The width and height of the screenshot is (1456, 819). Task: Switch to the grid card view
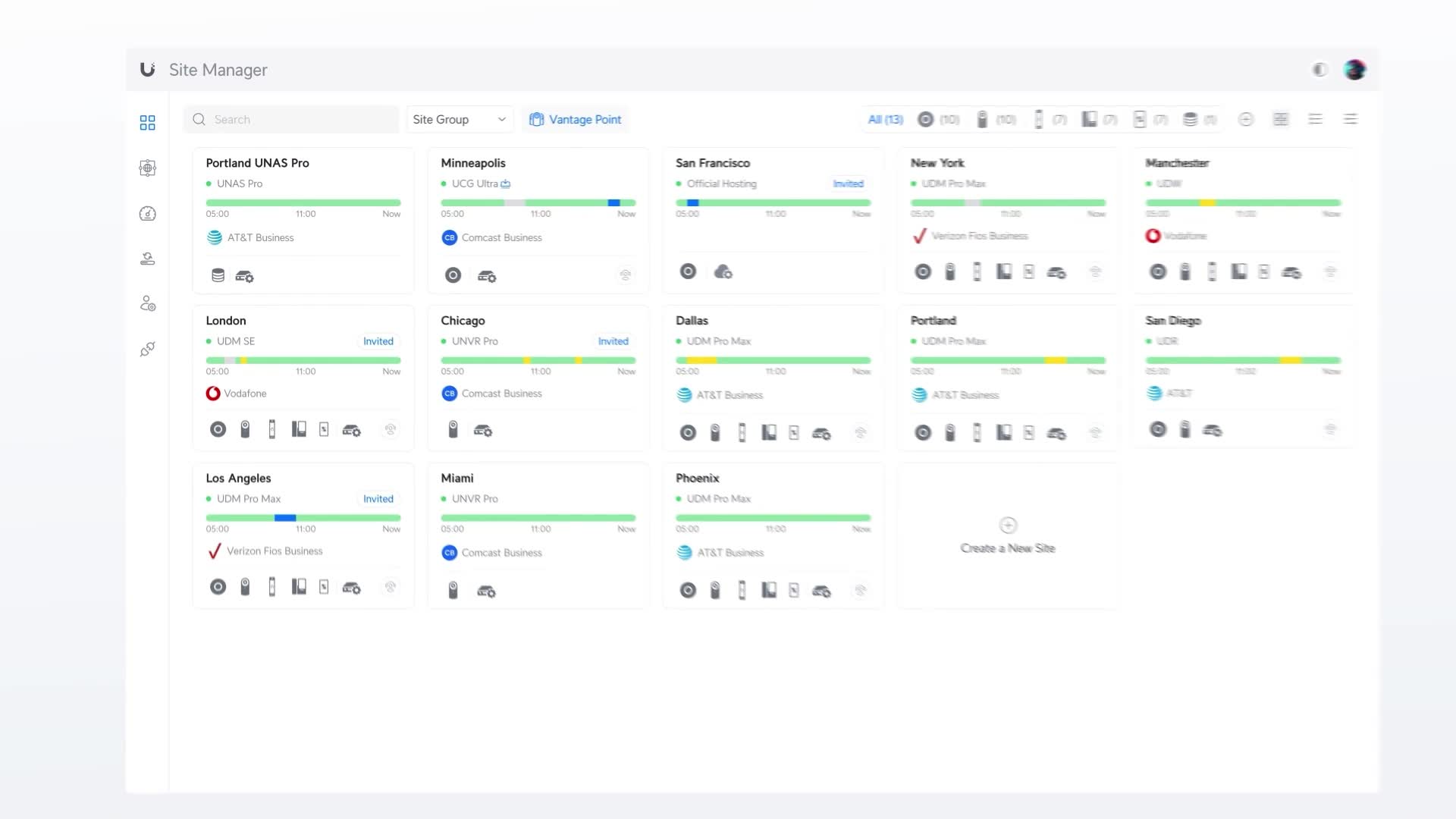tap(1281, 119)
